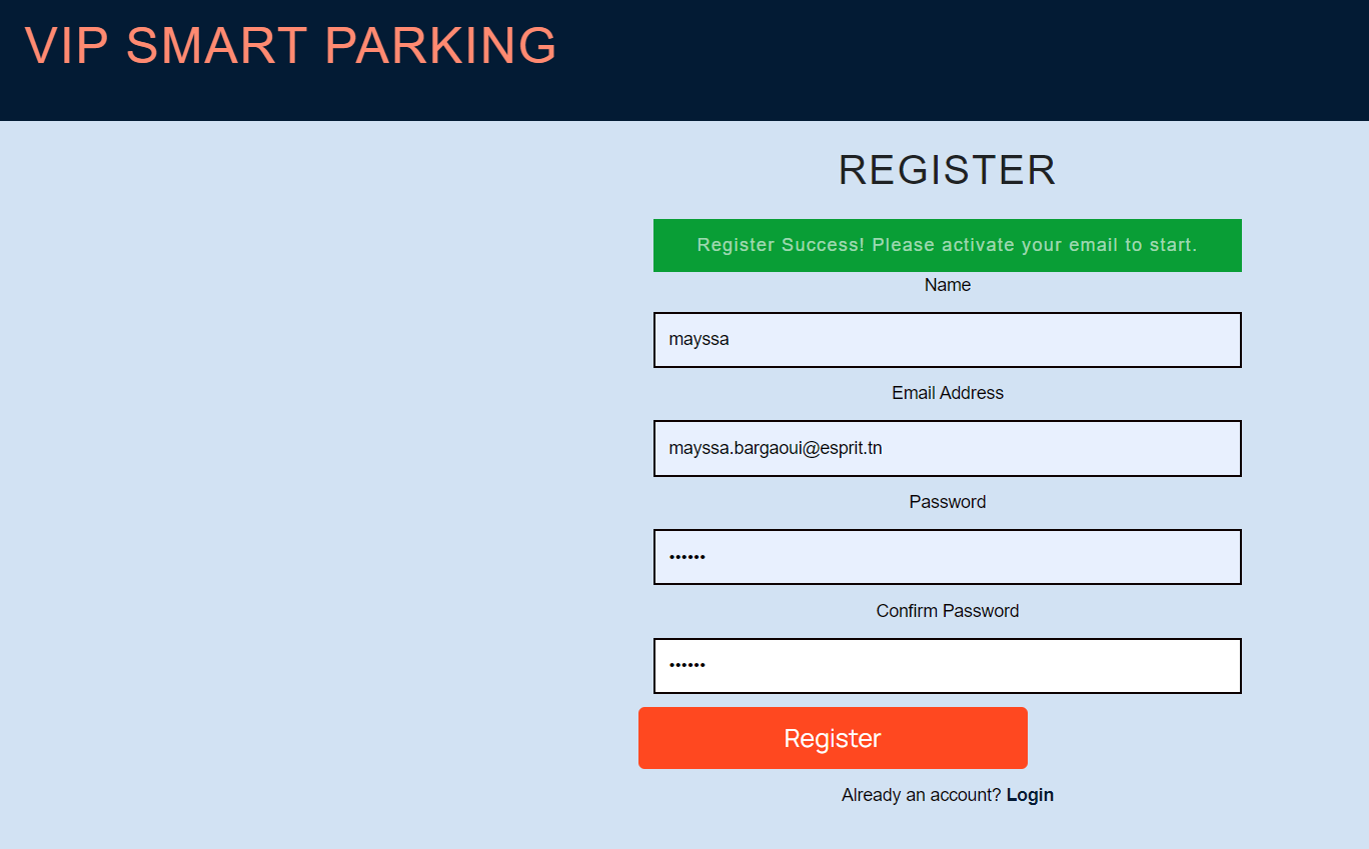Click the Password label
This screenshot has height=849, width=1369.
(947, 502)
